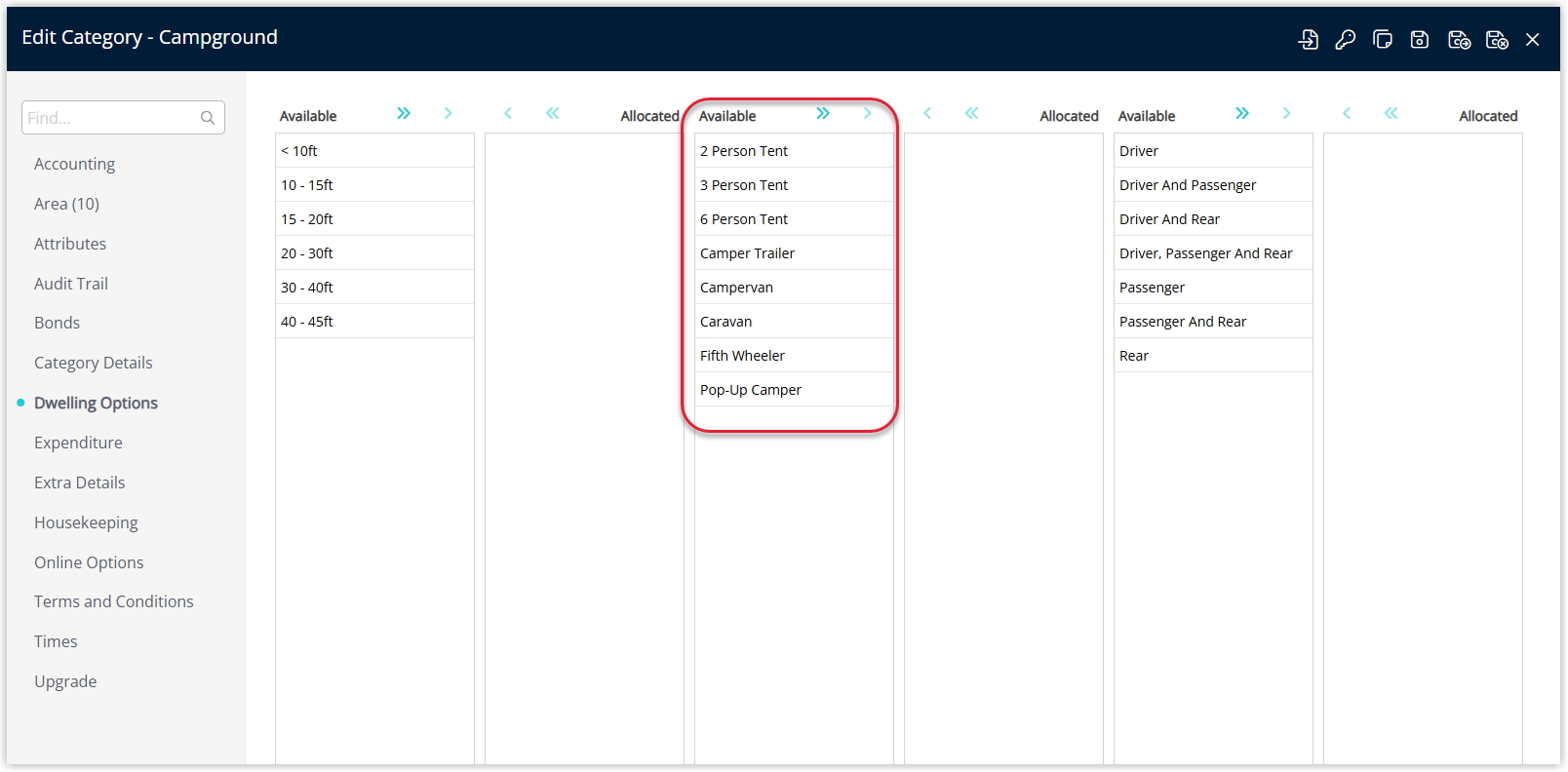Select the Dwelling Options sidebar entry
The height and width of the screenshot is (772, 1568).
[x=96, y=403]
